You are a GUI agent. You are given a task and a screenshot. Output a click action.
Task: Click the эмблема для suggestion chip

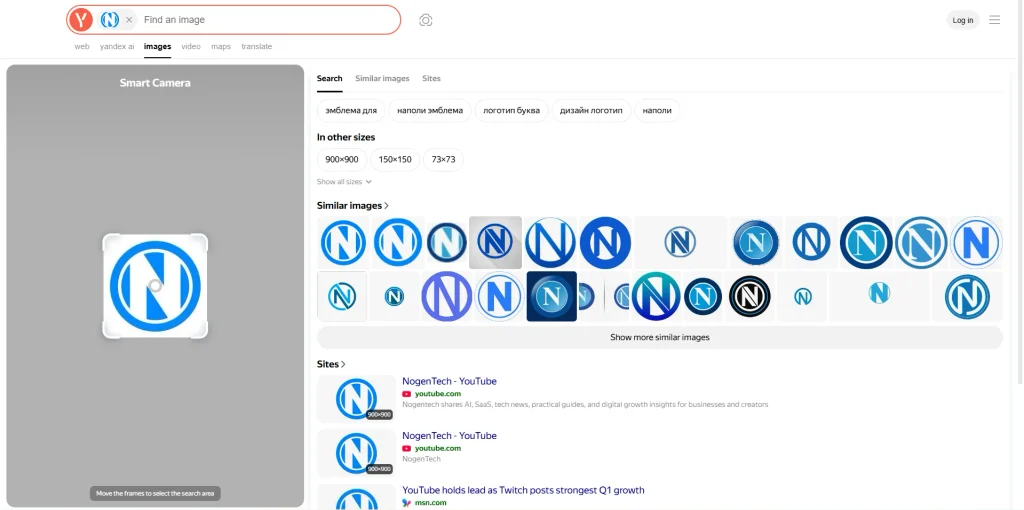click(x=351, y=110)
